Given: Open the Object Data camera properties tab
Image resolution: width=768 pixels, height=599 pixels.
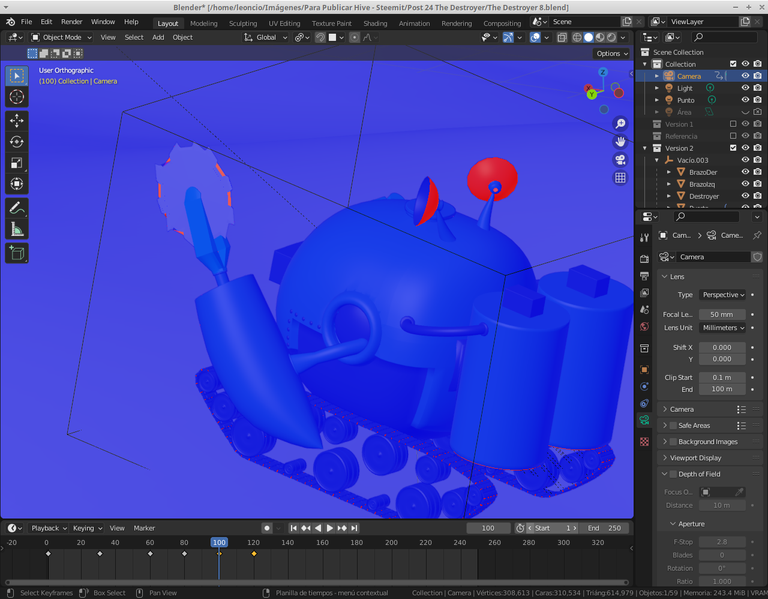Looking at the screenshot, I should coord(645,420).
